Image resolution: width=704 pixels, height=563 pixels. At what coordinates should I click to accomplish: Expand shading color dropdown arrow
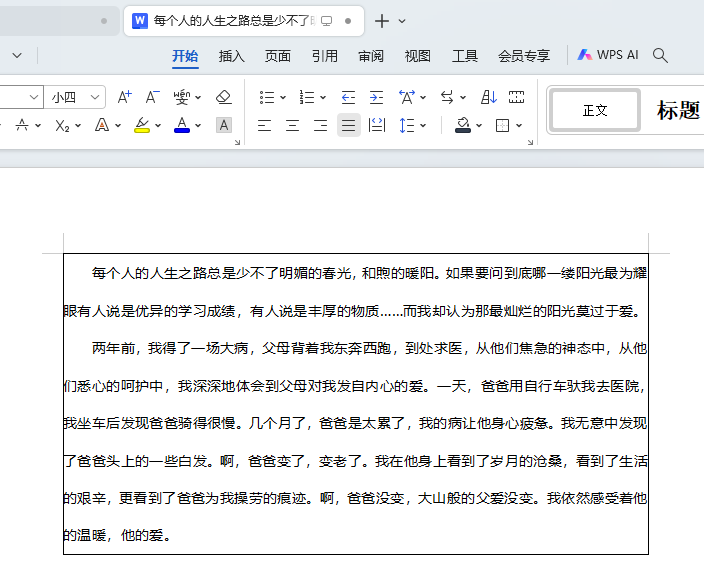479,126
